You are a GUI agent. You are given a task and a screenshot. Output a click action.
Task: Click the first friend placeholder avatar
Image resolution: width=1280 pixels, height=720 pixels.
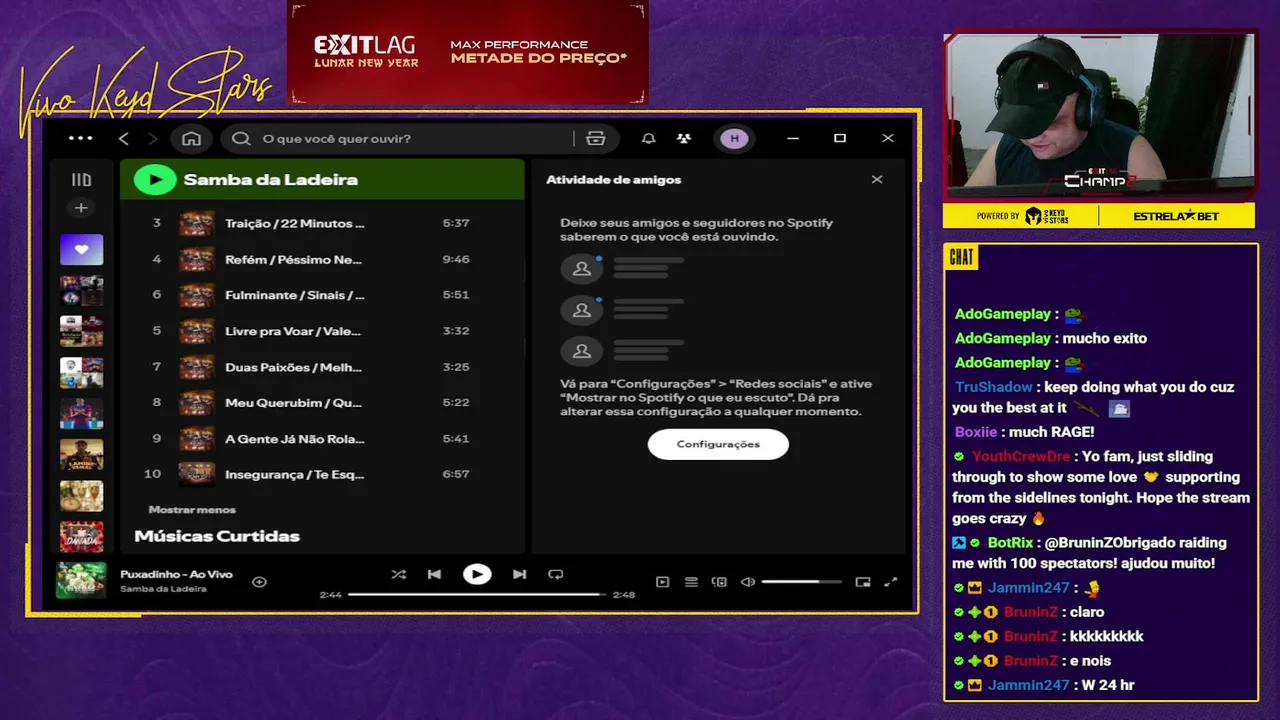[x=582, y=269]
